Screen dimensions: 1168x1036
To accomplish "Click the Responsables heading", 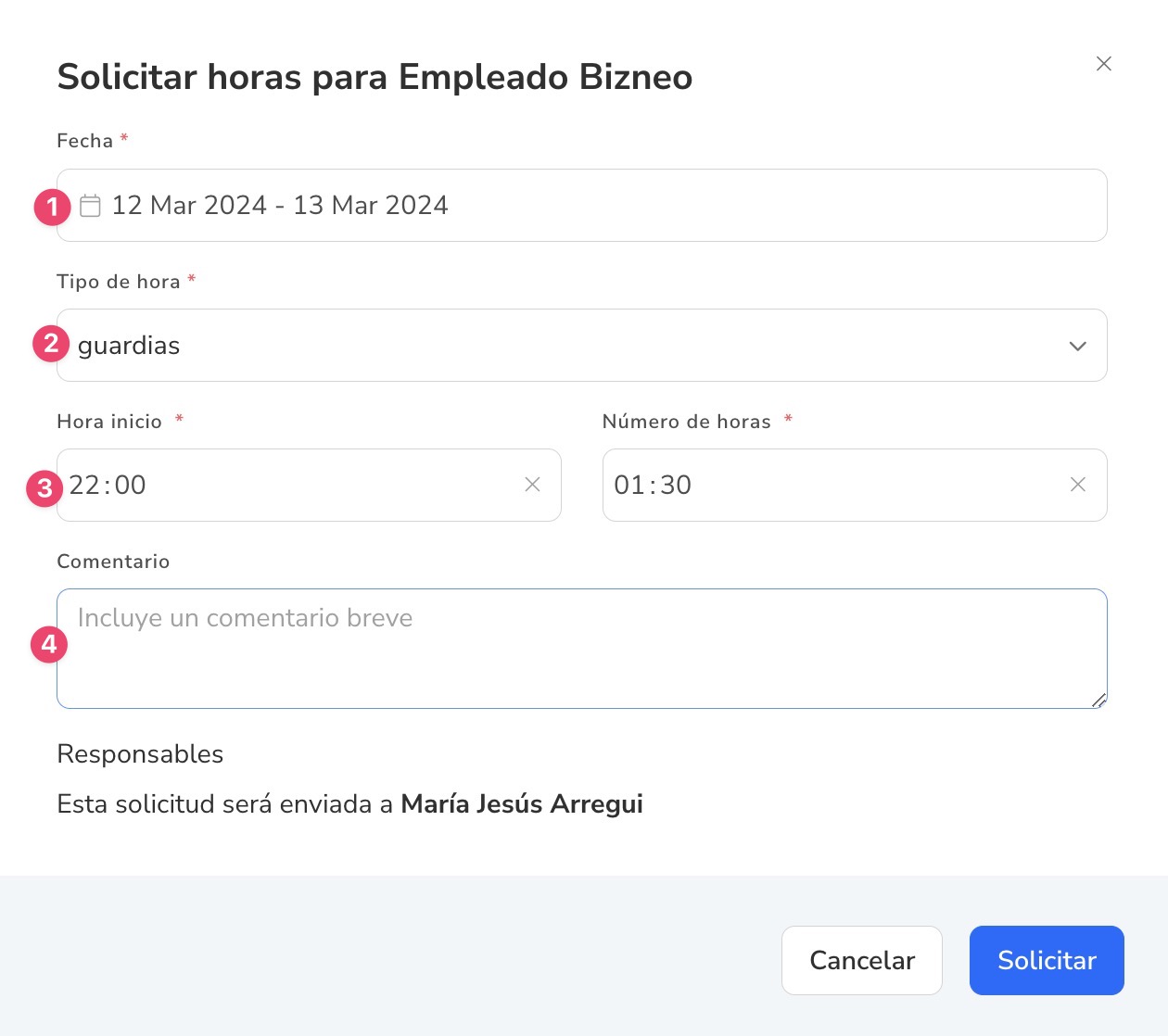I will pyautogui.click(x=140, y=754).
